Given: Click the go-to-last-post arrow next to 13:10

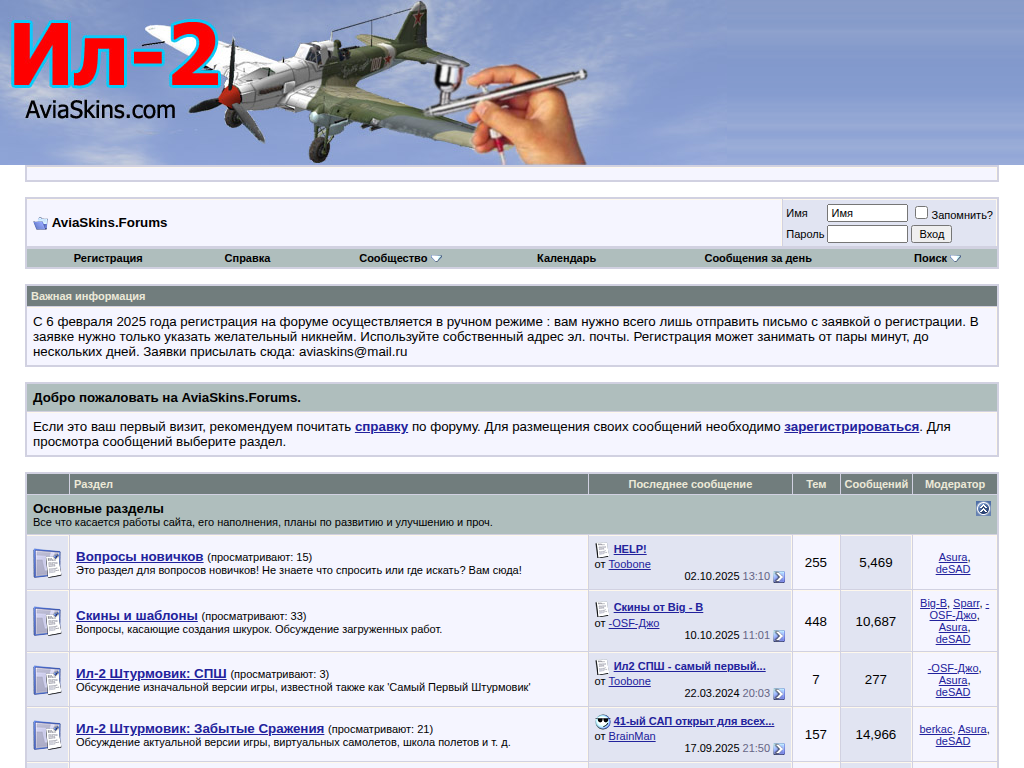Looking at the screenshot, I should tap(779, 577).
